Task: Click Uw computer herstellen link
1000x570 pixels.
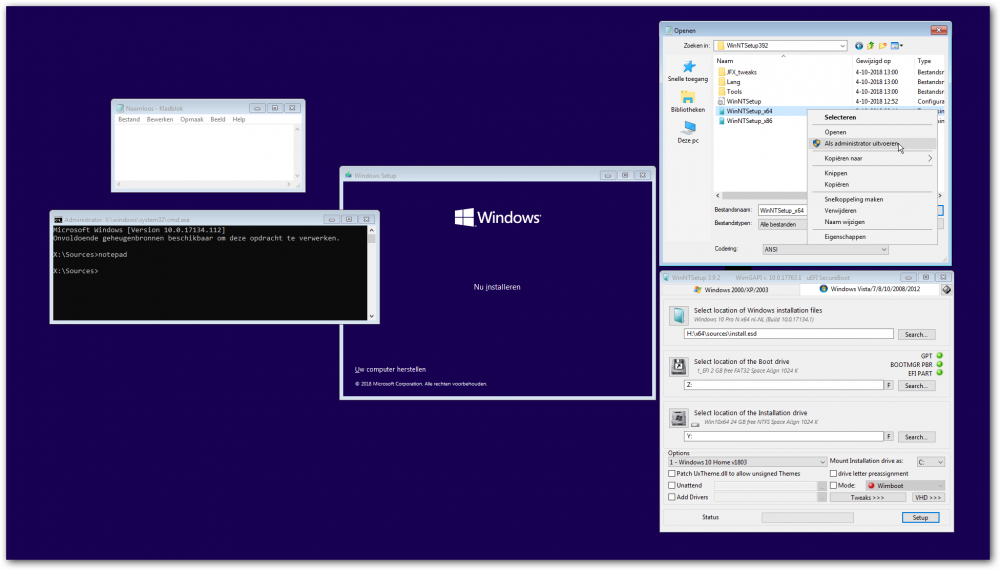Action: pos(396,369)
